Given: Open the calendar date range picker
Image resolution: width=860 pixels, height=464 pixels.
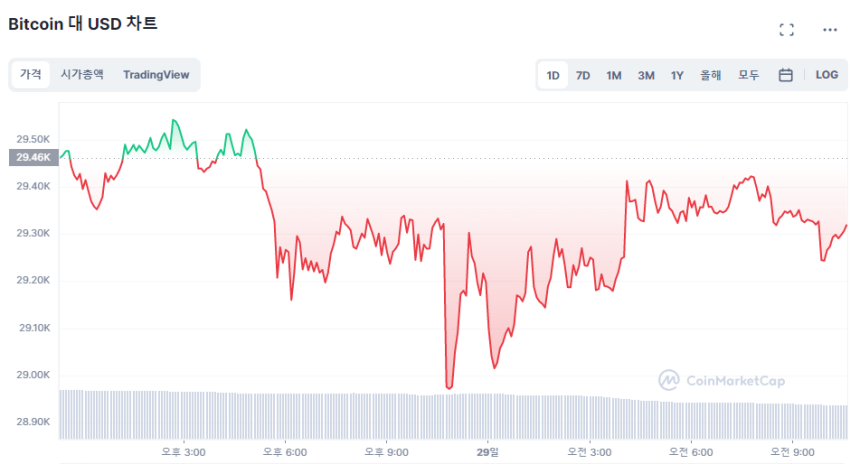Looking at the screenshot, I should [786, 75].
